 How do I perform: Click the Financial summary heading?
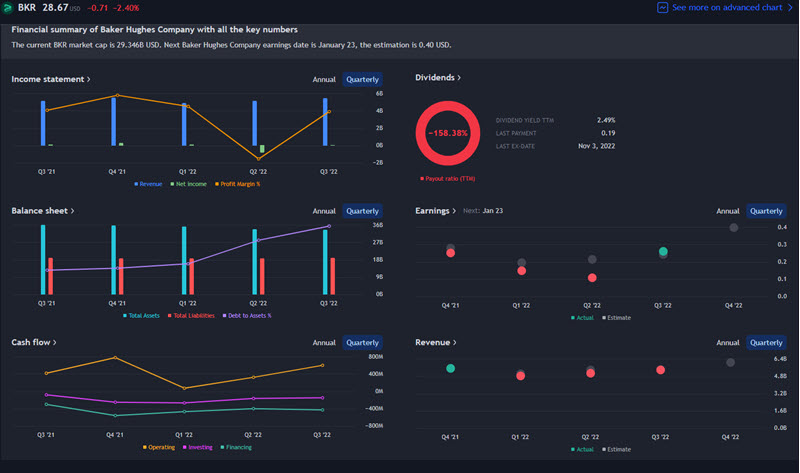click(154, 30)
